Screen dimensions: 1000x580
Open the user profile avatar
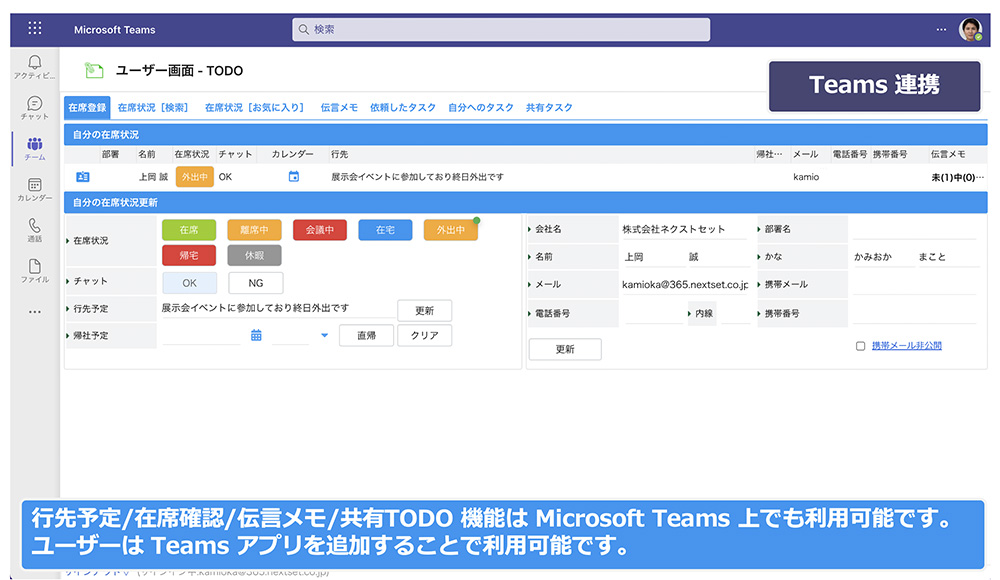point(971,29)
